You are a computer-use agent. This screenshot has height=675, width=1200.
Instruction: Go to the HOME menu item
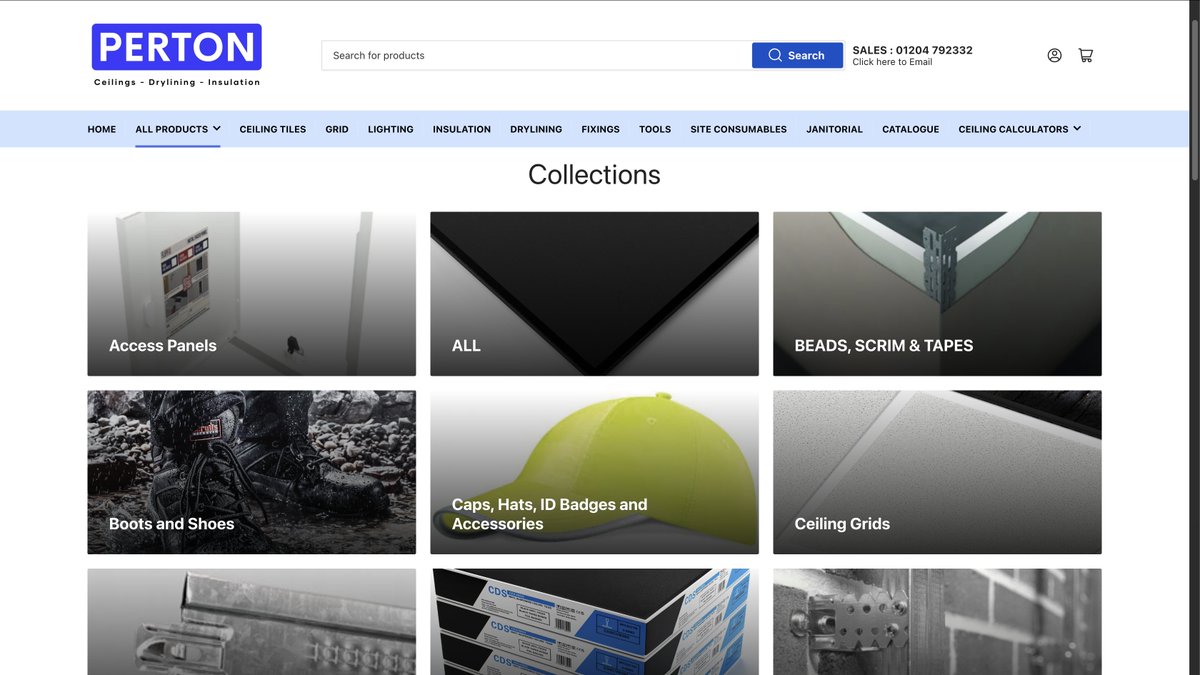point(102,129)
